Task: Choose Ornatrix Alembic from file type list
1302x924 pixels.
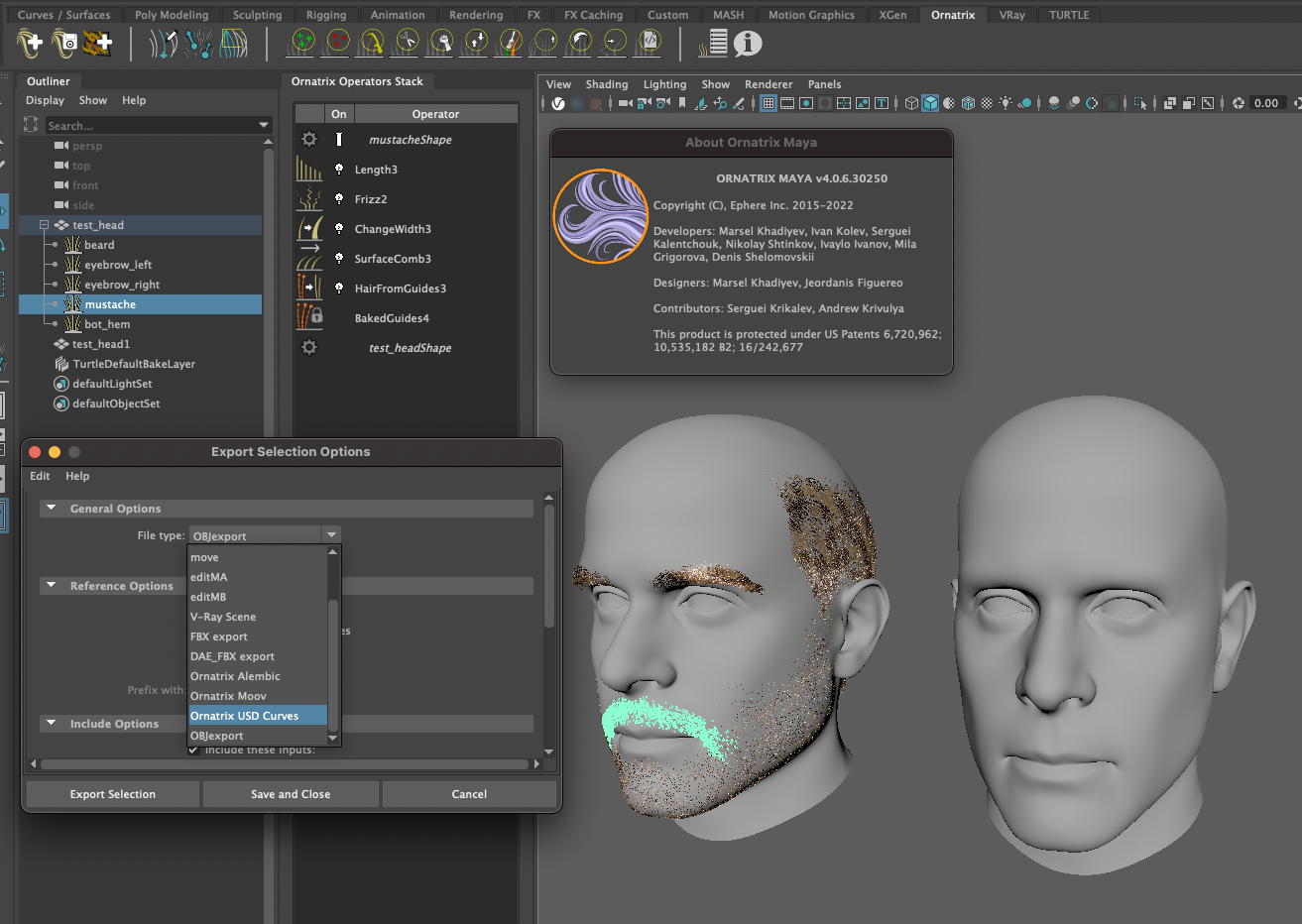Action: tap(235, 676)
